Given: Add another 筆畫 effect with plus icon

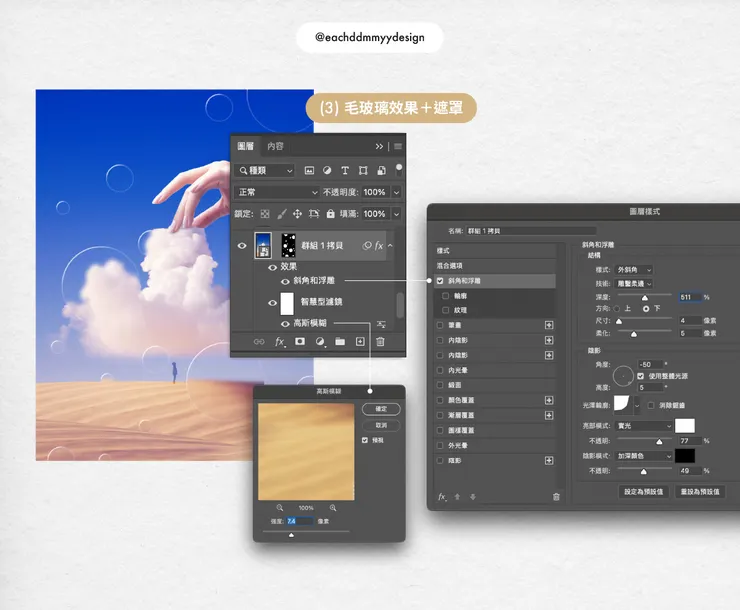Looking at the screenshot, I should coord(549,325).
